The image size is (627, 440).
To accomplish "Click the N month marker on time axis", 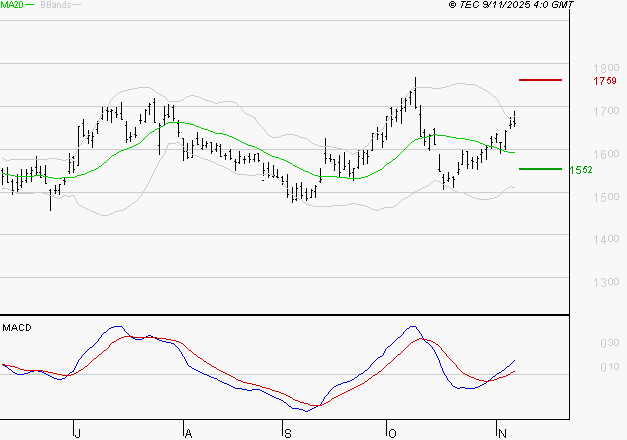I will coord(502,433).
